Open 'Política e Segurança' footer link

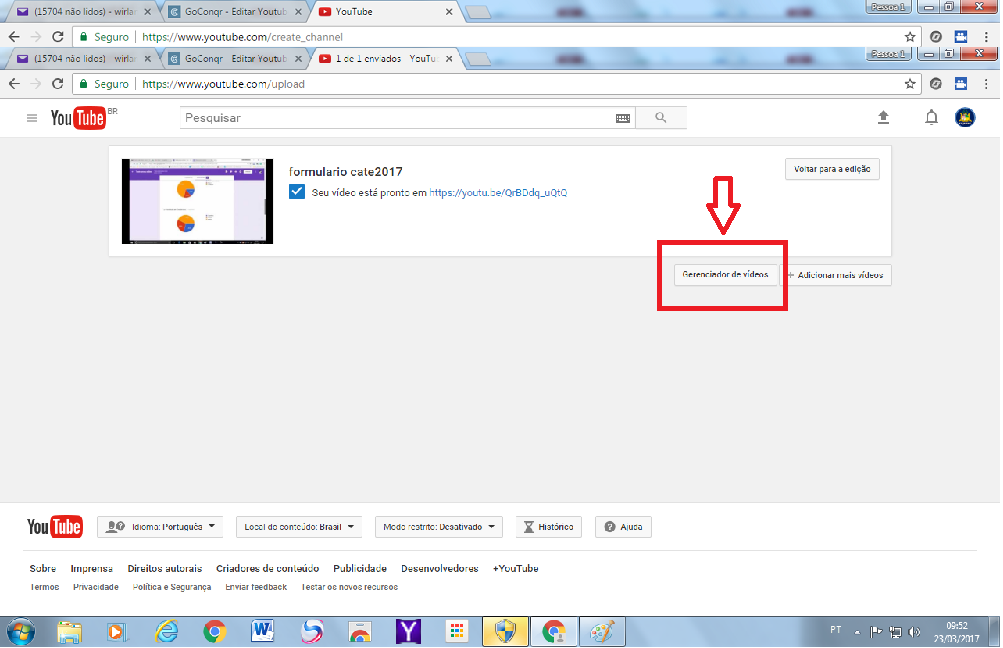pos(171,587)
